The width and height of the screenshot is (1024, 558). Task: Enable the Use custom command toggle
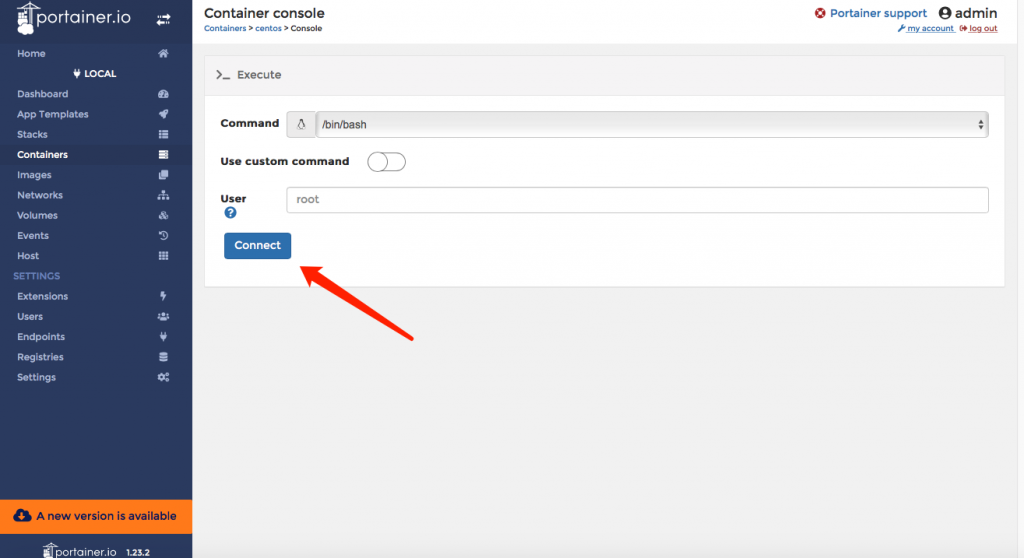coord(386,162)
